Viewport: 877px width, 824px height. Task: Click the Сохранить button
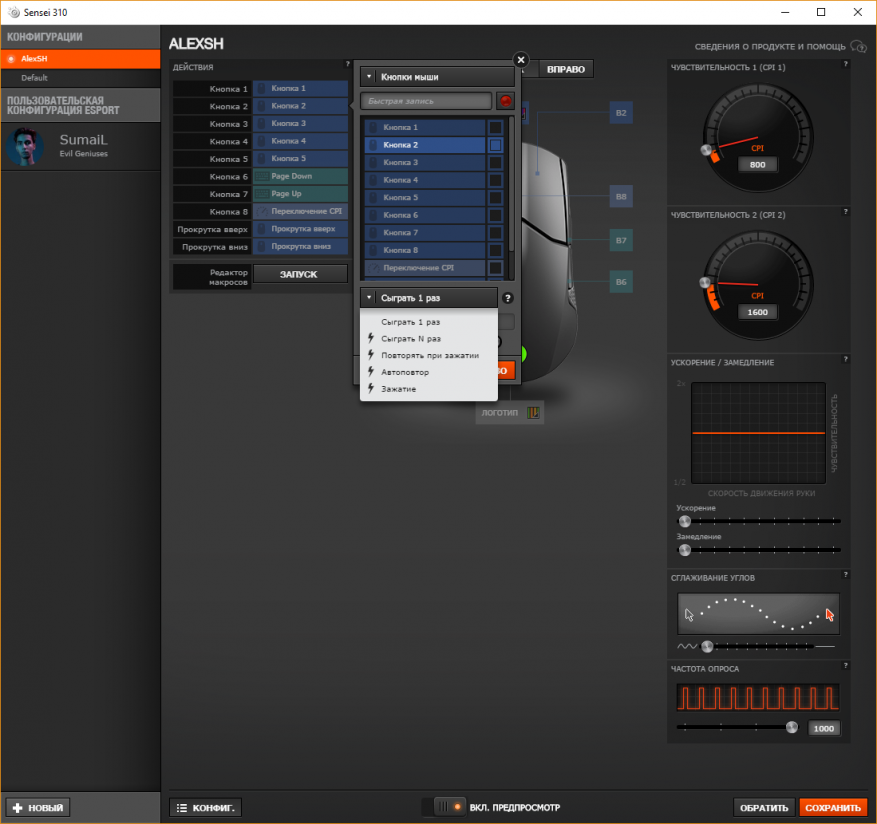pyautogui.click(x=833, y=808)
